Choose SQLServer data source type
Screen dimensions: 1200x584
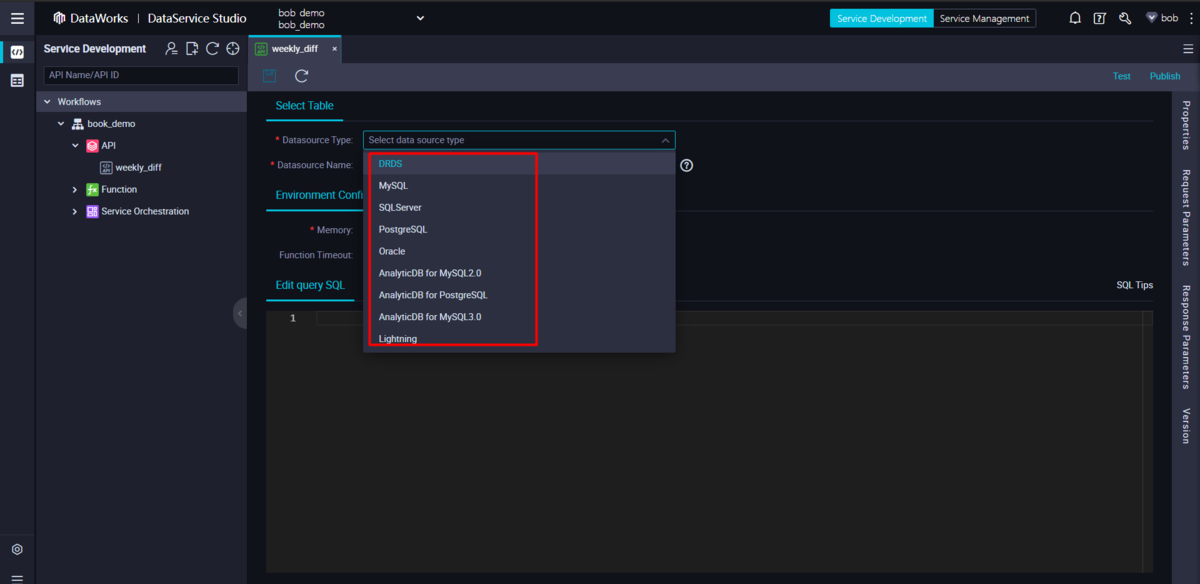pos(519,207)
